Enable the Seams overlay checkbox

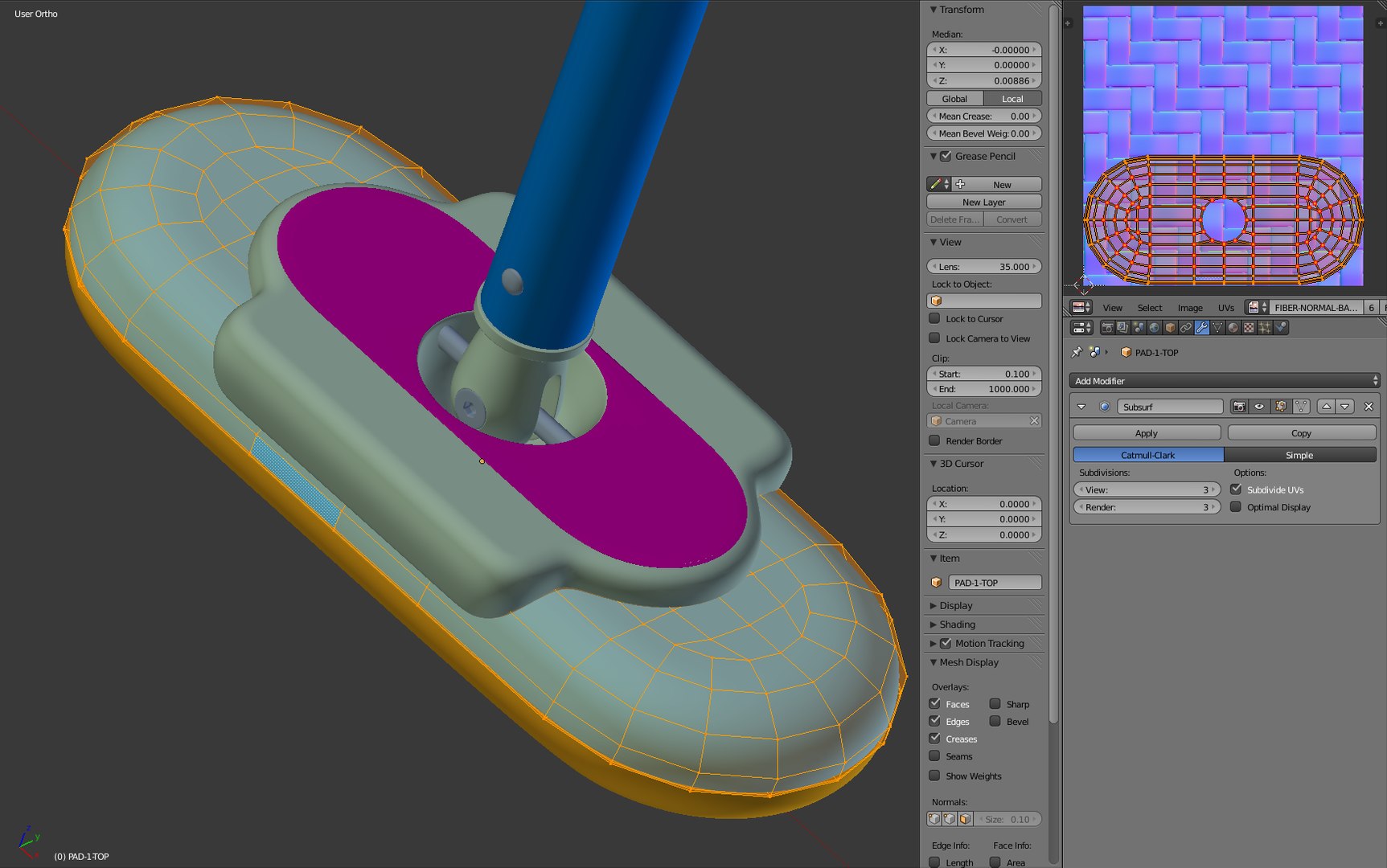[934, 756]
